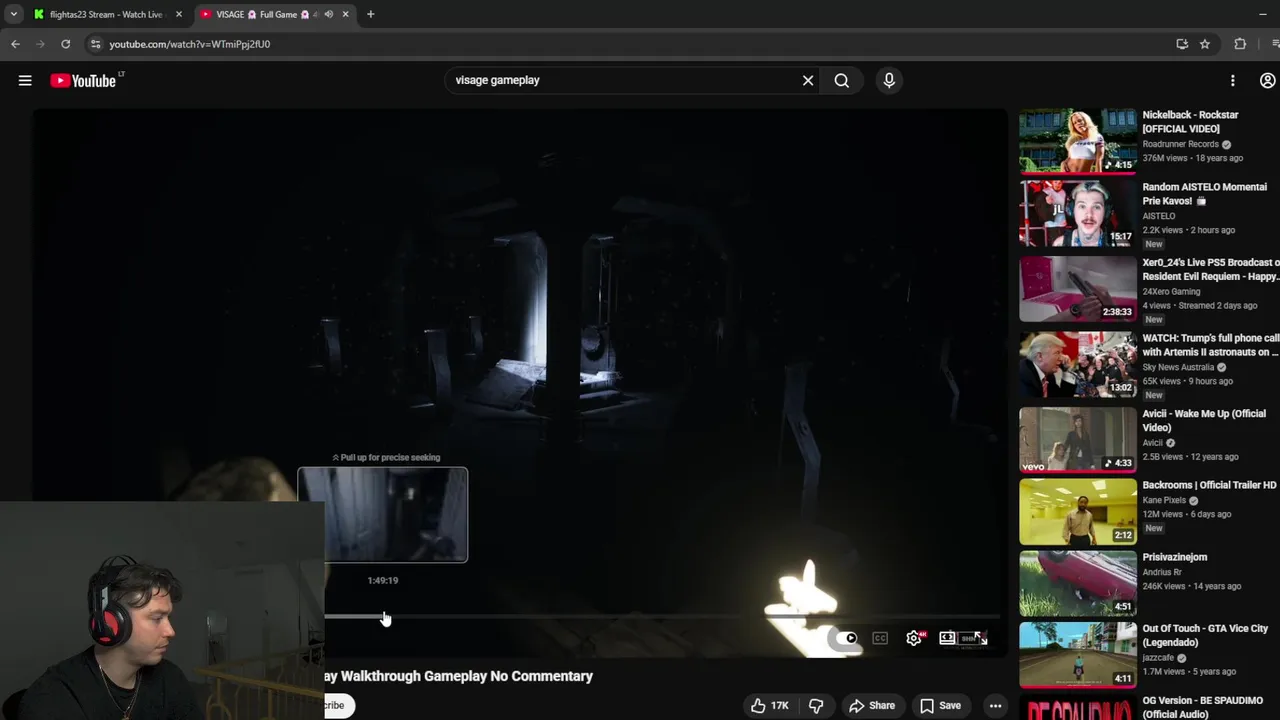Open Out Of Touch GTA Vice City thumbnail
The image size is (1280, 720).
point(1078,654)
